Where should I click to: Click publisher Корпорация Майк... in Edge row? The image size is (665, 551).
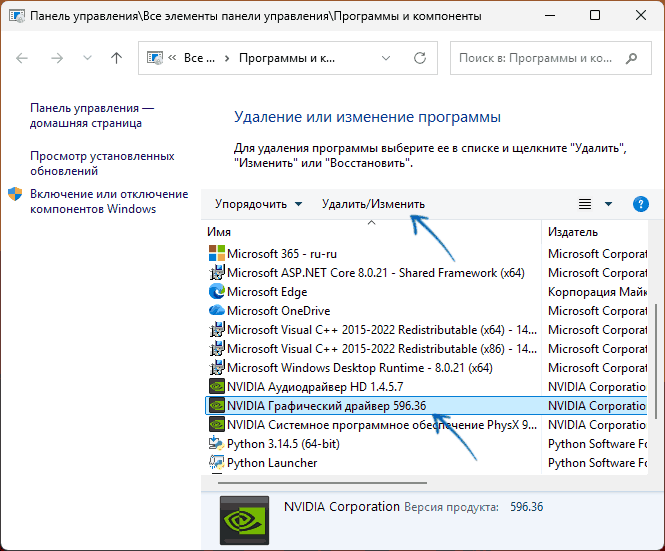tap(597, 292)
